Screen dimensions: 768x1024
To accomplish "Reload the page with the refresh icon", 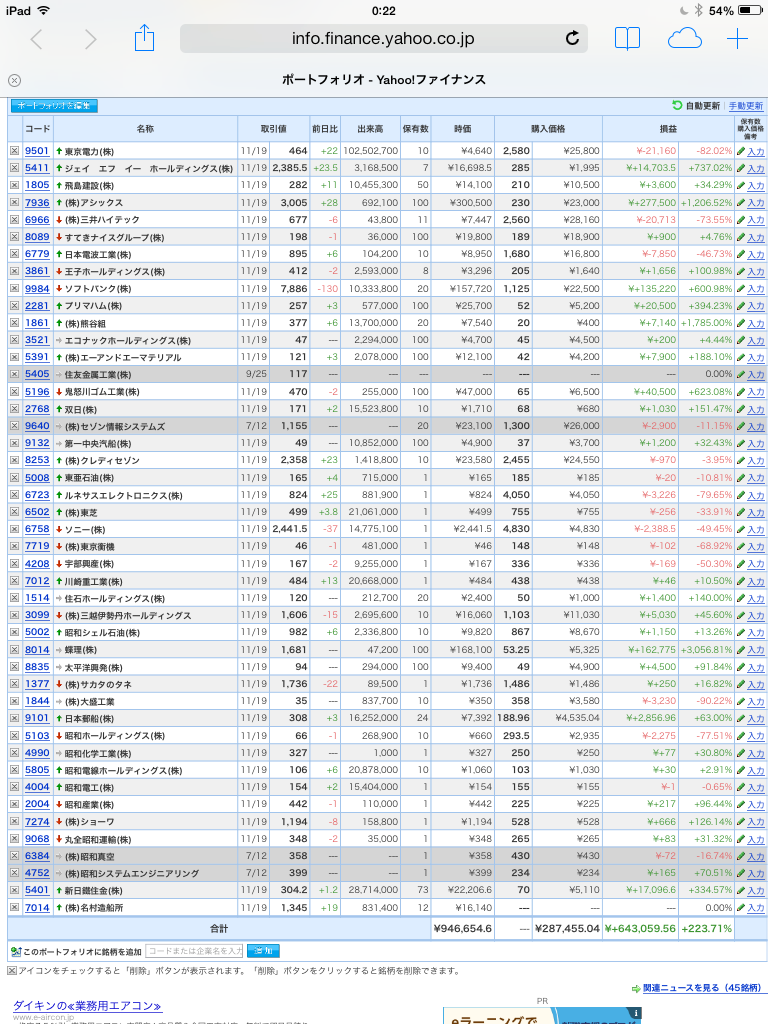I will [573, 39].
